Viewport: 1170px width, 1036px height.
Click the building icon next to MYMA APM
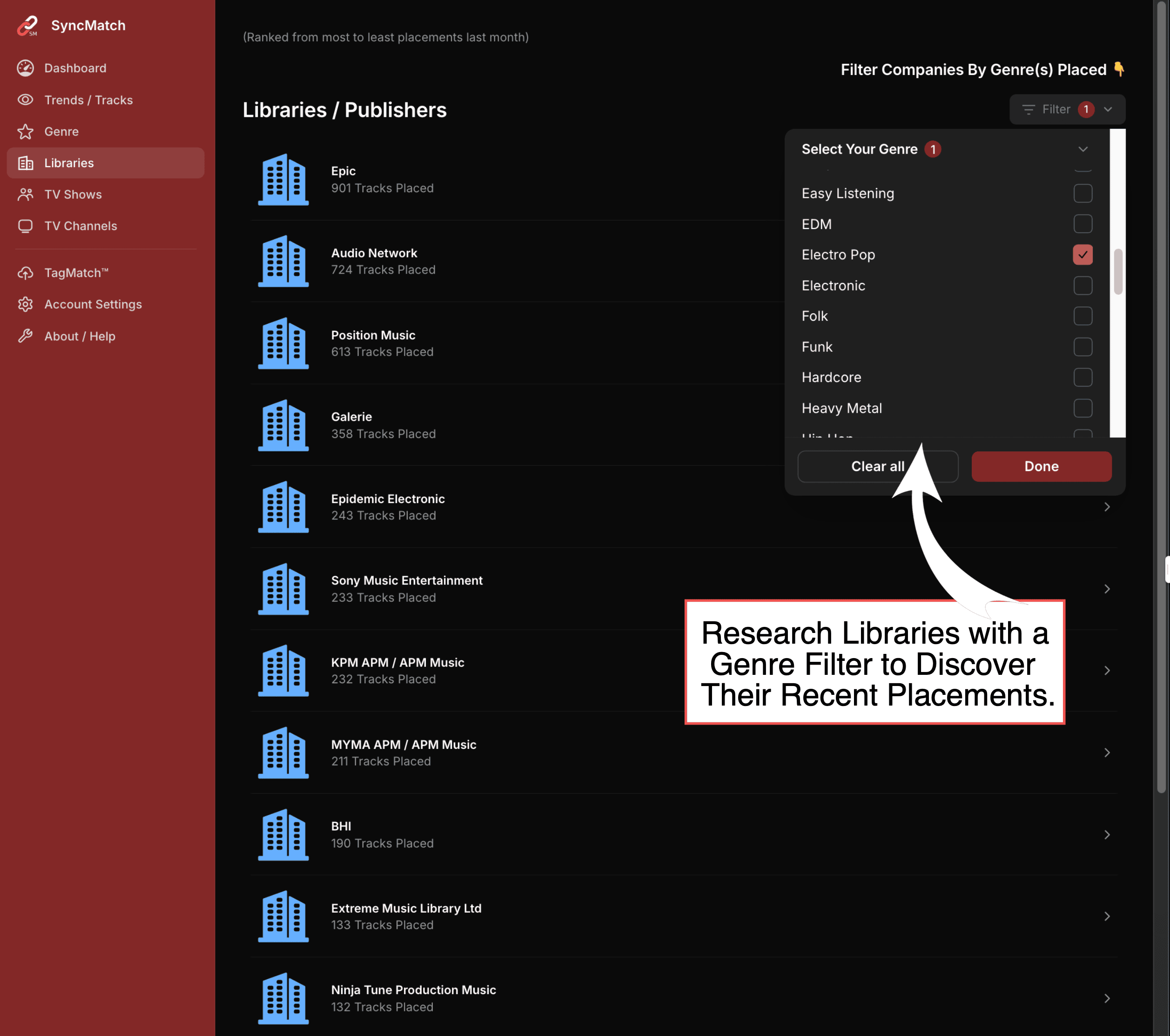click(283, 753)
